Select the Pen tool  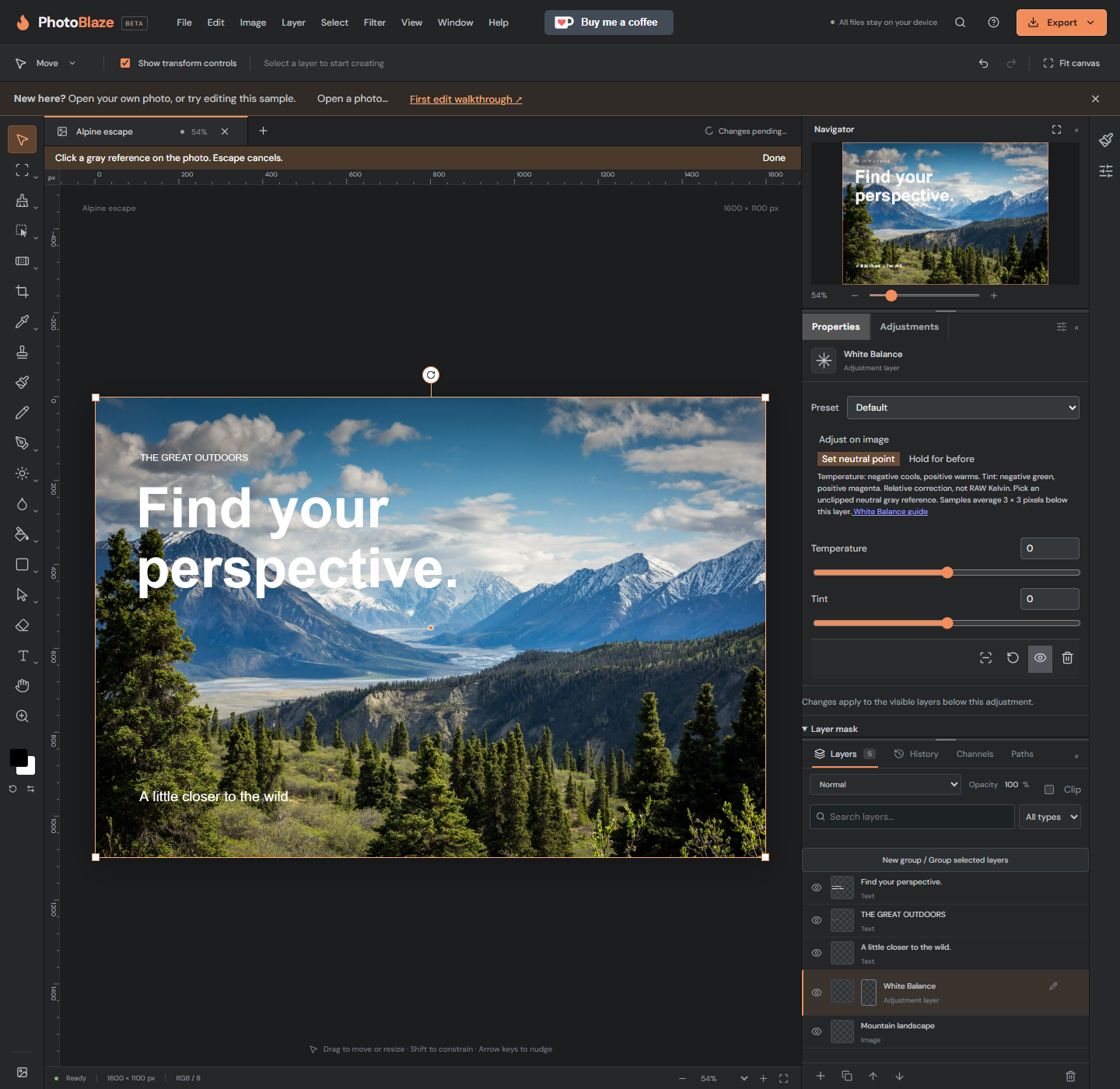pyautogui.click(x=22, y=443)
